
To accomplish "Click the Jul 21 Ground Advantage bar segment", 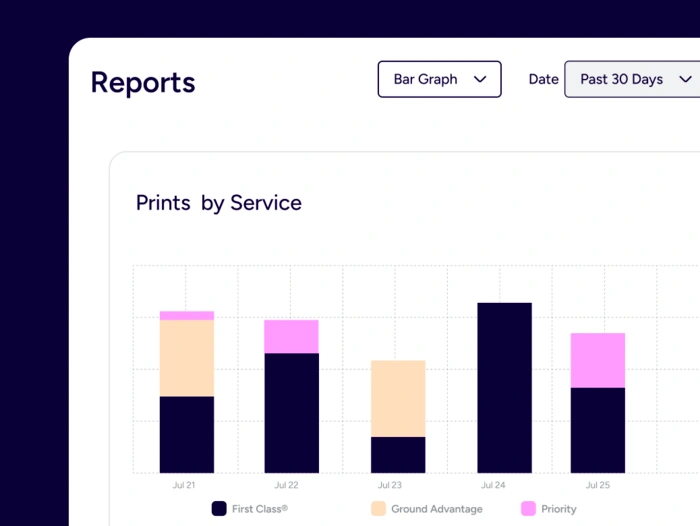I will 187,358.
